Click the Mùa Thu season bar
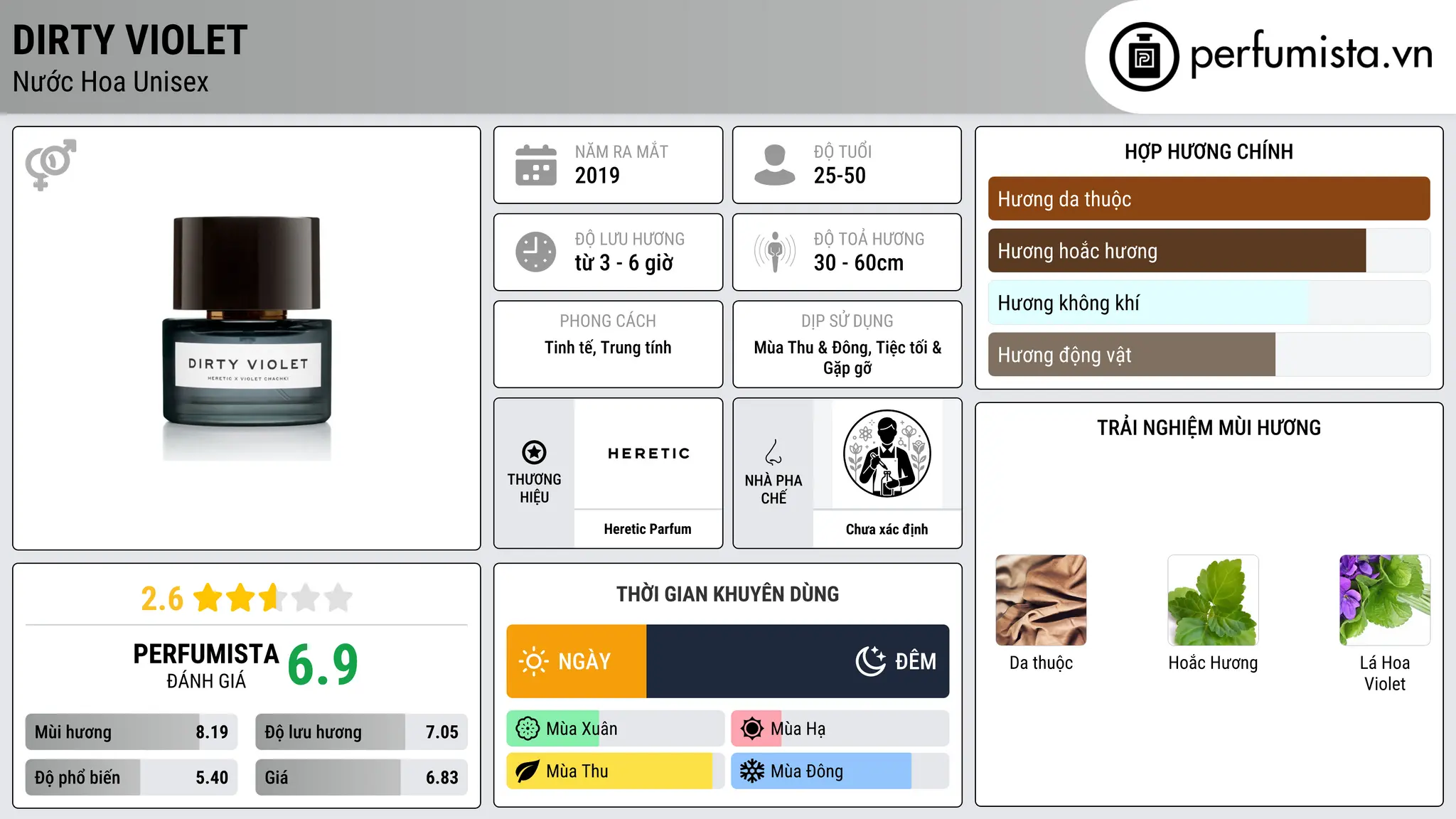The height and width of the screenshot is (819, 1456). click(616, 771)
